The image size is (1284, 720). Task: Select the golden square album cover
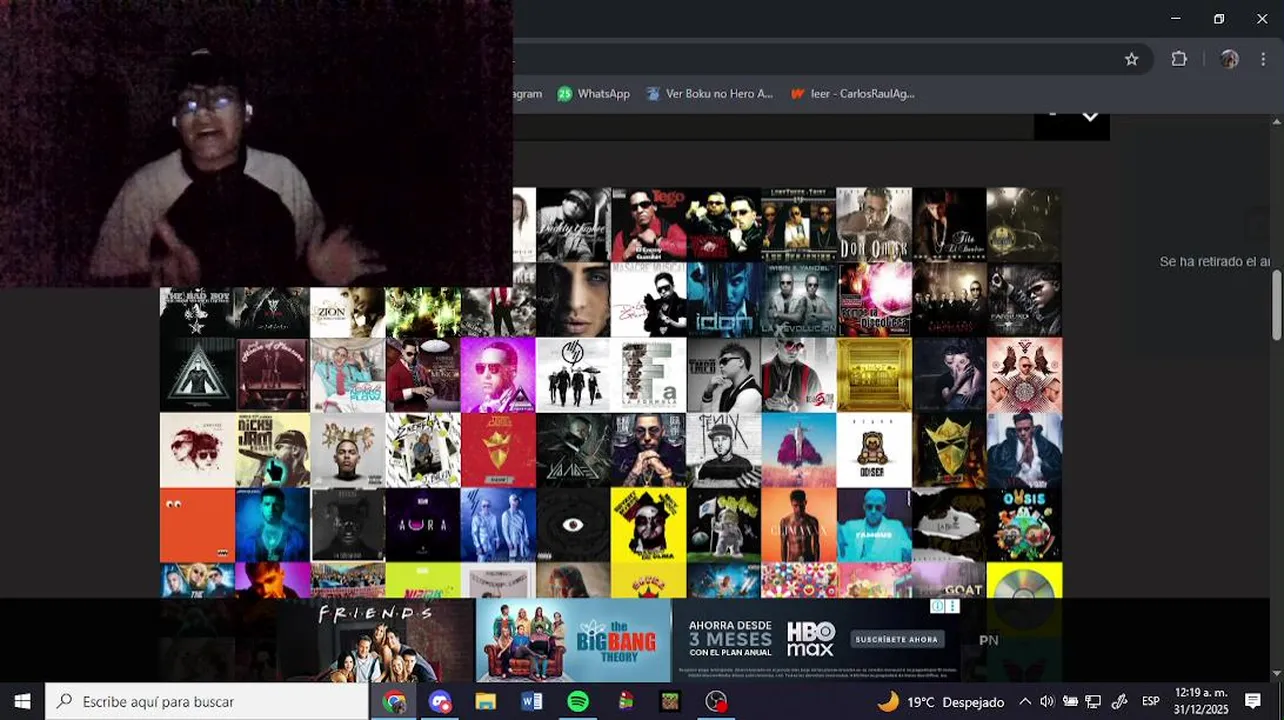click(x=874, y=375)
